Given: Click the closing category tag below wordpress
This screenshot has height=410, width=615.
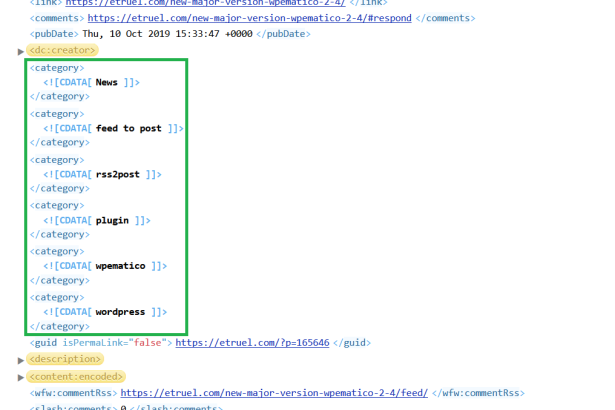Looking at the screenshot, I should (60, 326).
